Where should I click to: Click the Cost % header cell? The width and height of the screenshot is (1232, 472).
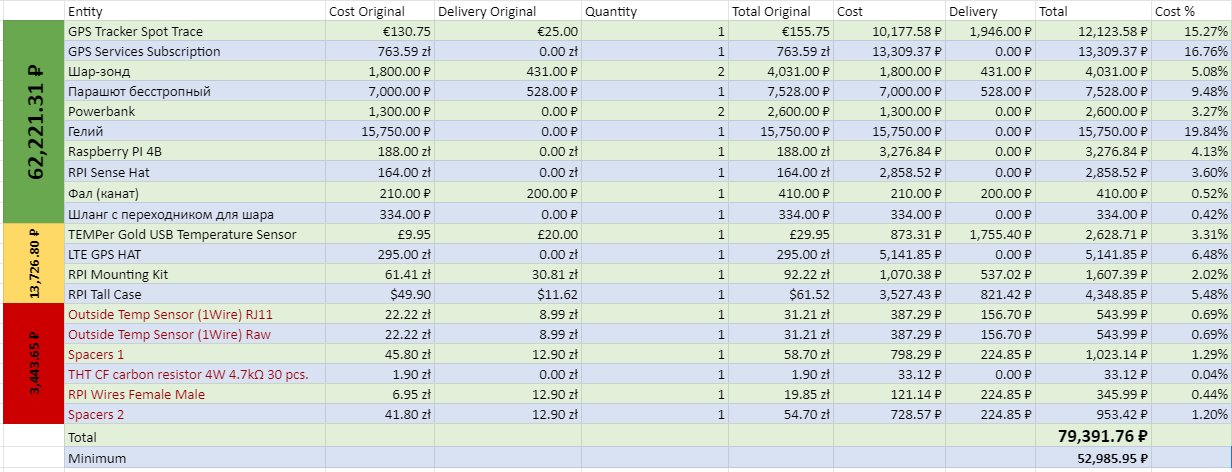click(1190, 11)
